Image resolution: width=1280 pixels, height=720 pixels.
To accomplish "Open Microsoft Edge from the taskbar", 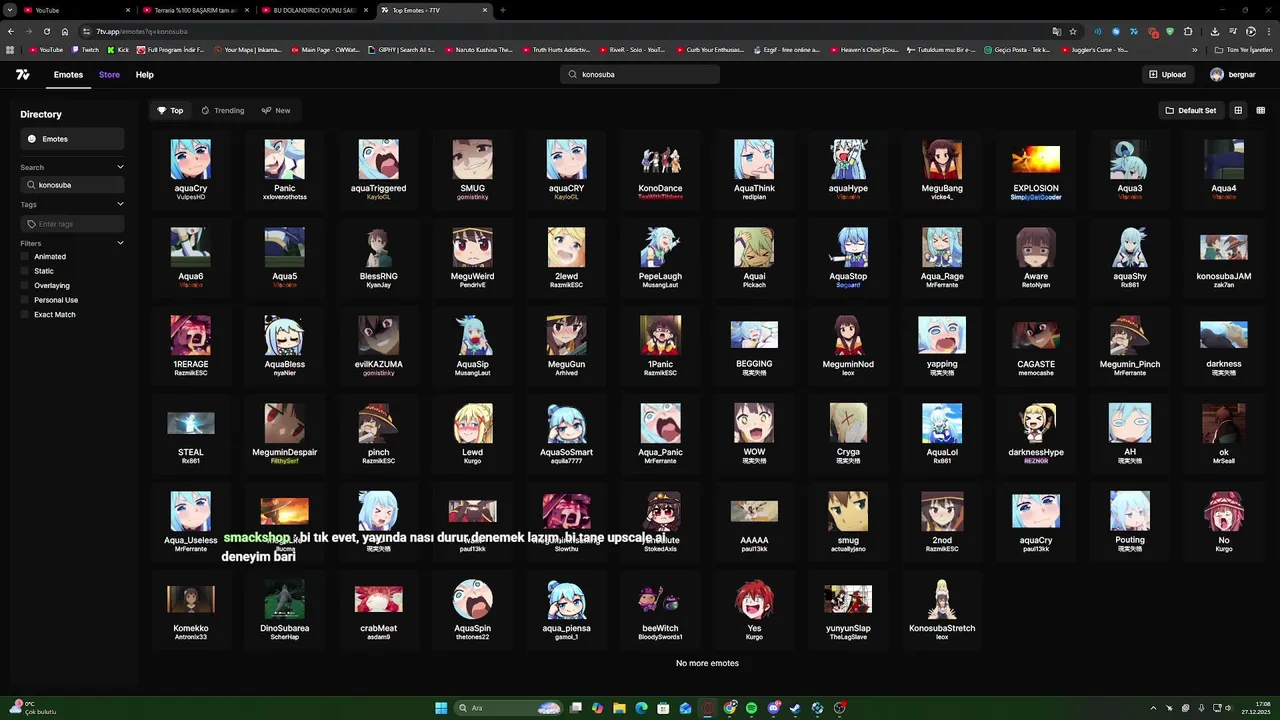I will [642, 708].
